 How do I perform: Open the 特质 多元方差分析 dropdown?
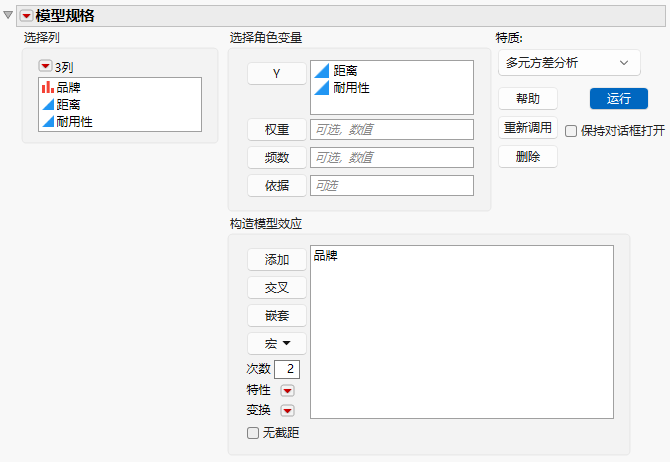(x=569, y=63)
